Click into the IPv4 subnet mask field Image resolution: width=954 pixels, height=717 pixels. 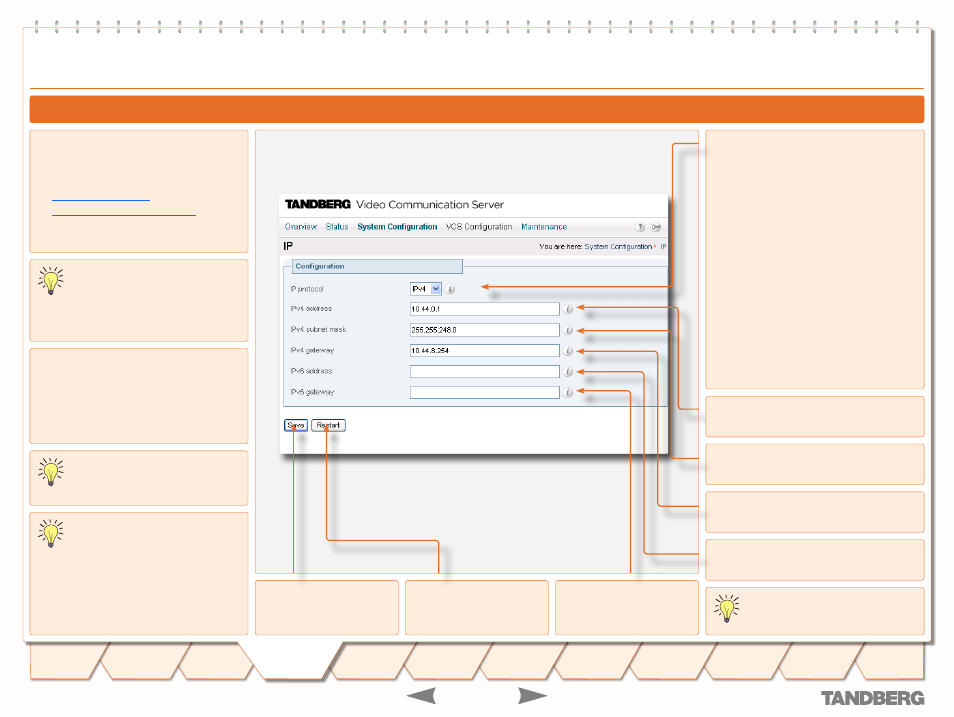tap(485, 330)
